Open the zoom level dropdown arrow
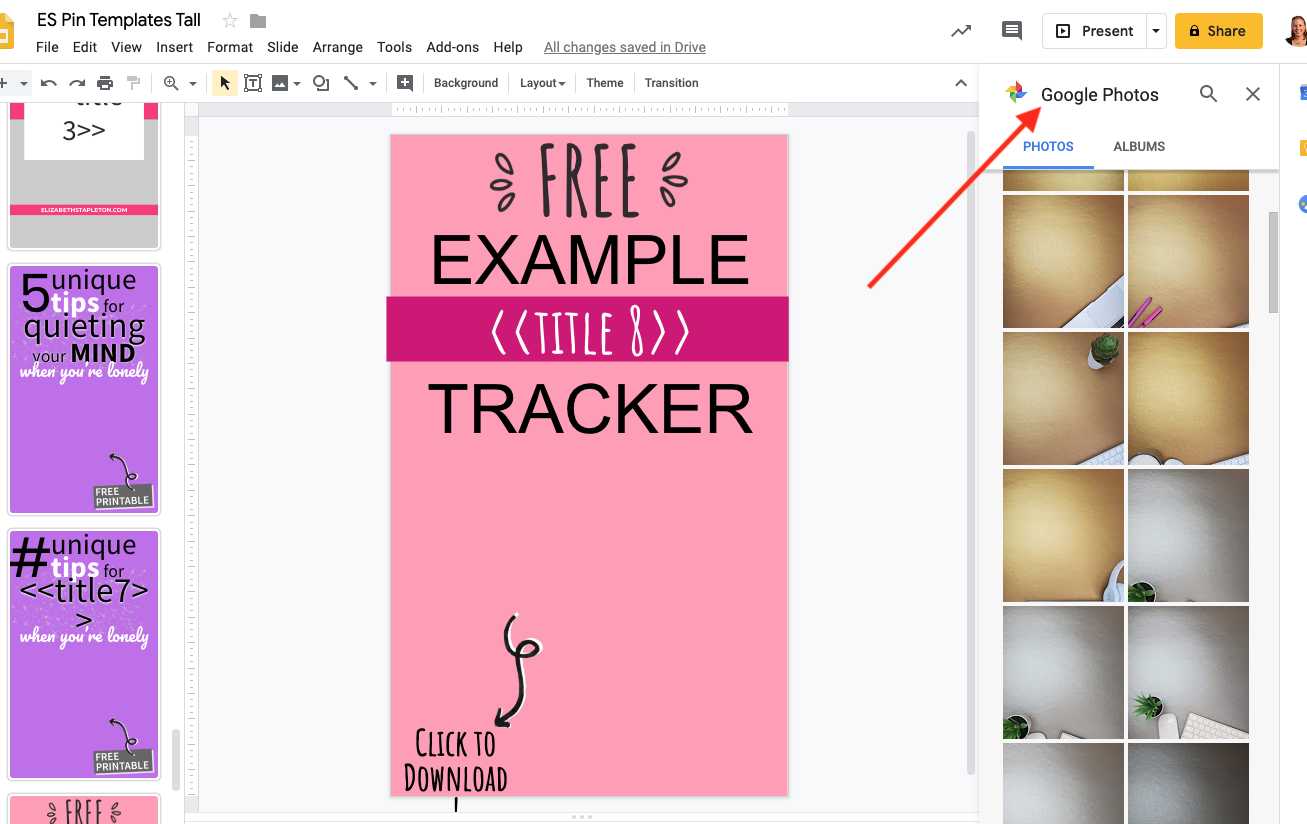This screenshot has height=824, width=1307. pyautogui.click(x=193, y=84)
